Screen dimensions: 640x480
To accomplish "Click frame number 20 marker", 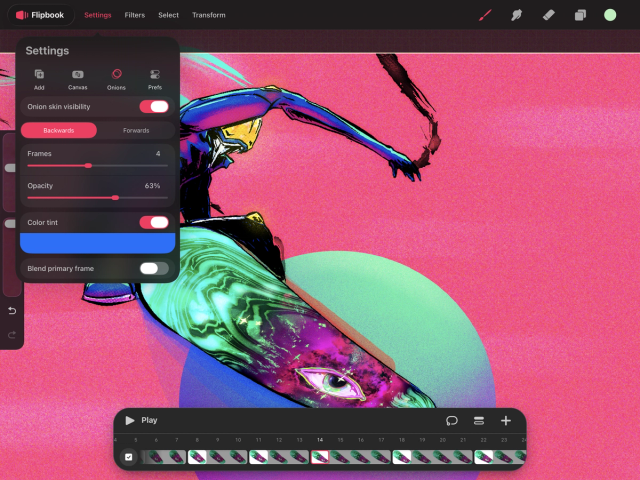I will 443,440.
